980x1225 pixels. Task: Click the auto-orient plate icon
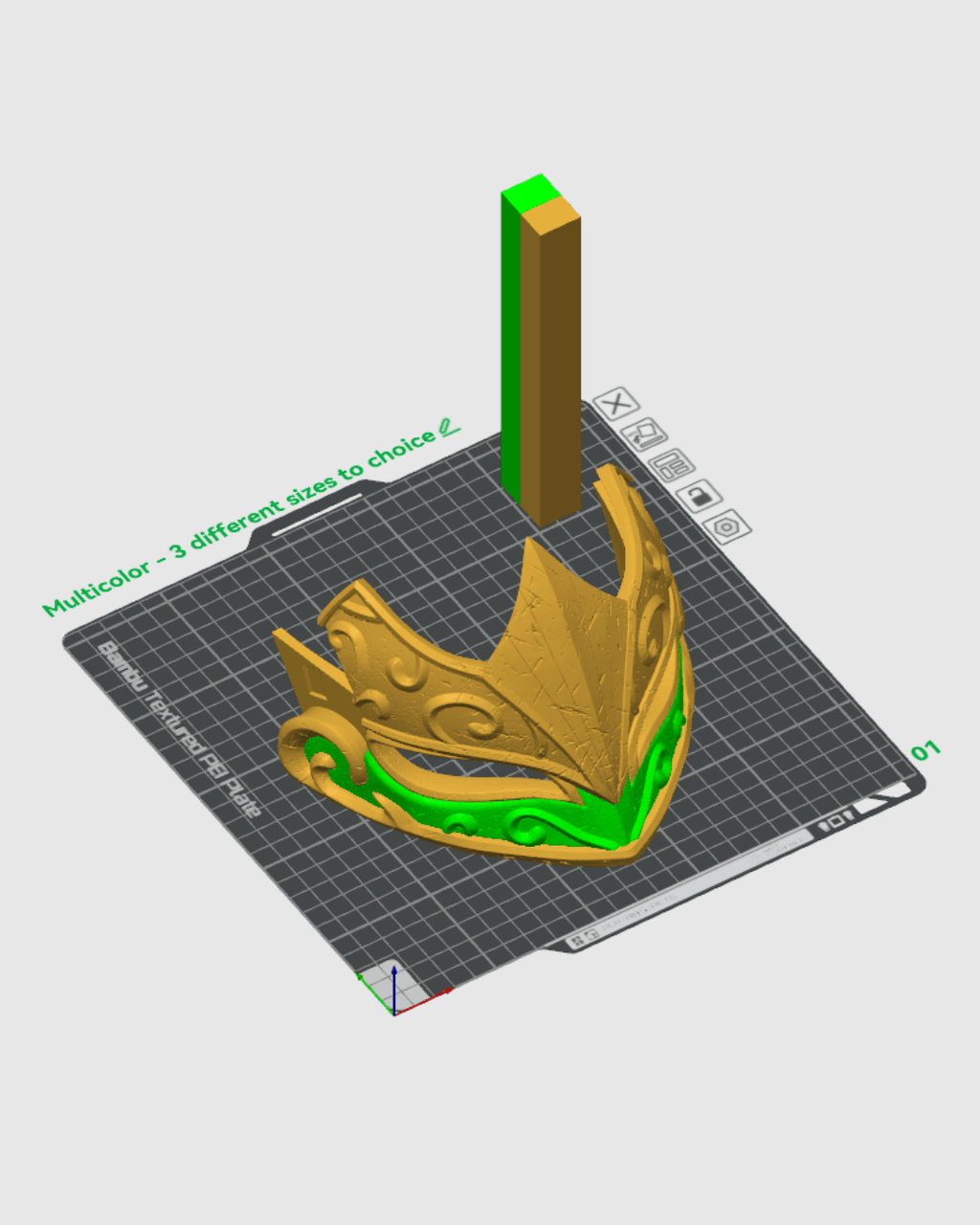(644, 435)
